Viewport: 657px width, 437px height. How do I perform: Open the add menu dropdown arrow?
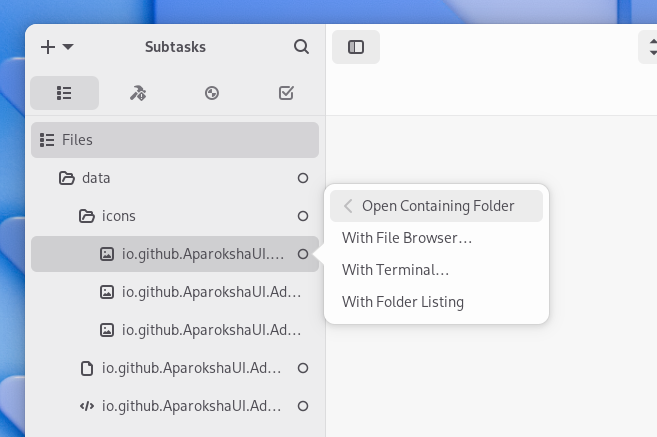pos(68,47)
